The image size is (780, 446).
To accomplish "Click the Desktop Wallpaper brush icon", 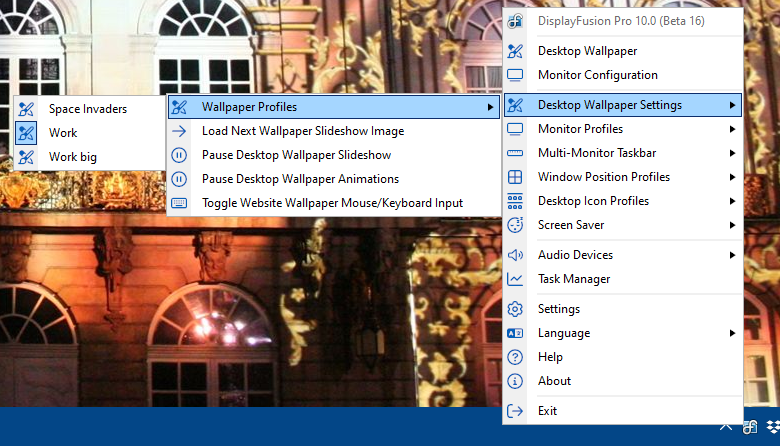I will tap(515, 51).
